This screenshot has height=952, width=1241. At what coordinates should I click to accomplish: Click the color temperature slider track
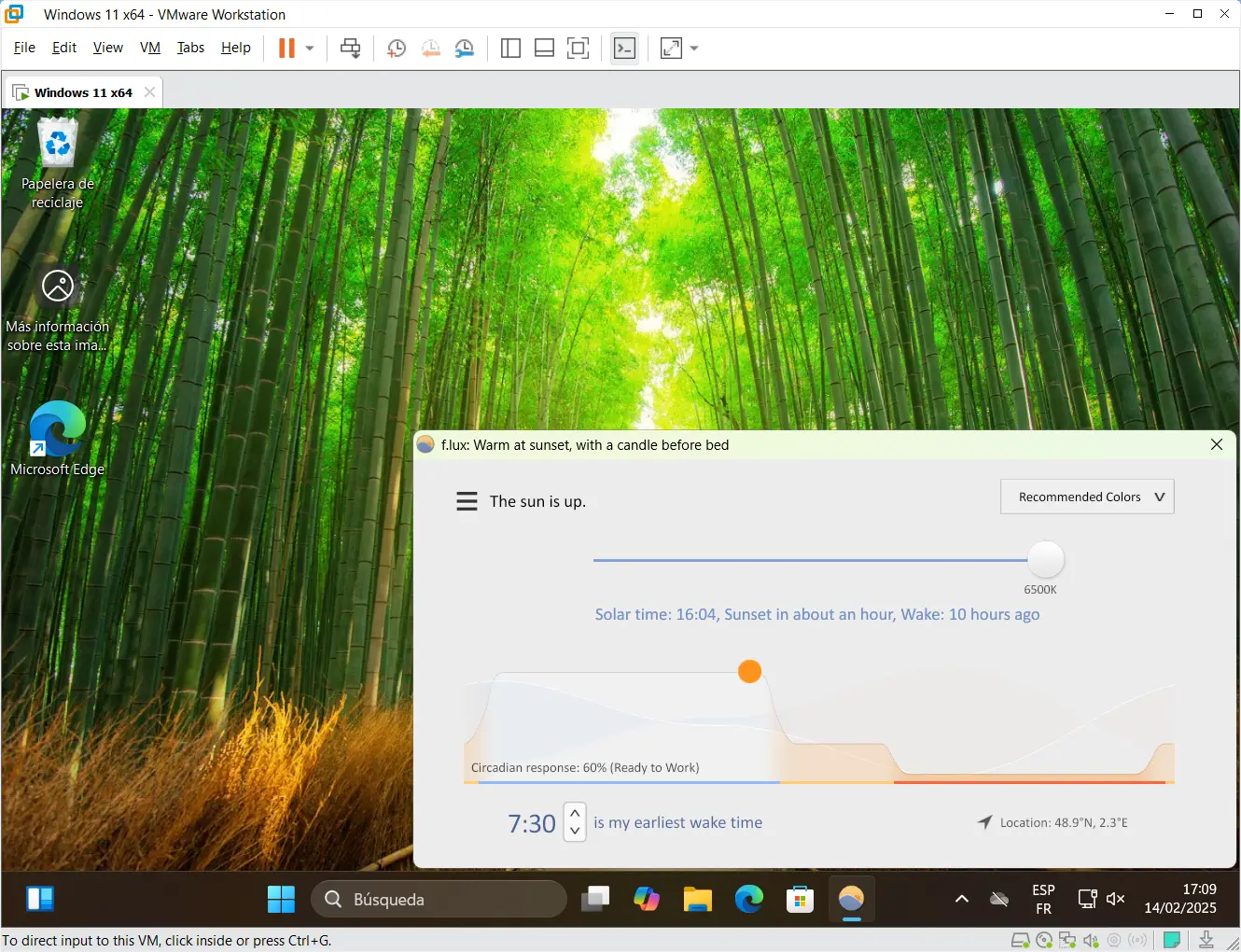(810, 560)
